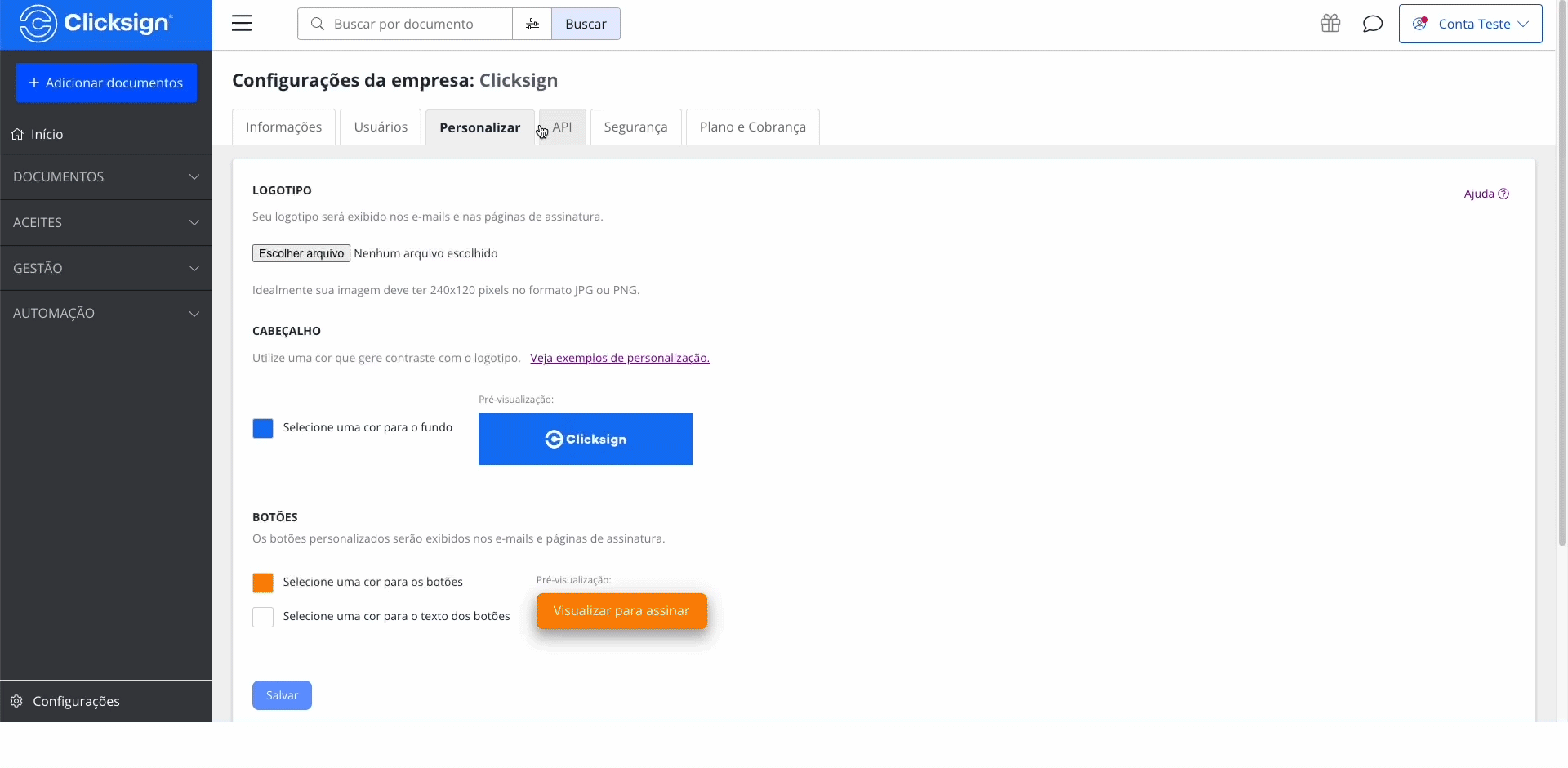Click the Buscar button
The width and height of the screenshot is (1568, 768).
click(x=586, y=24)
